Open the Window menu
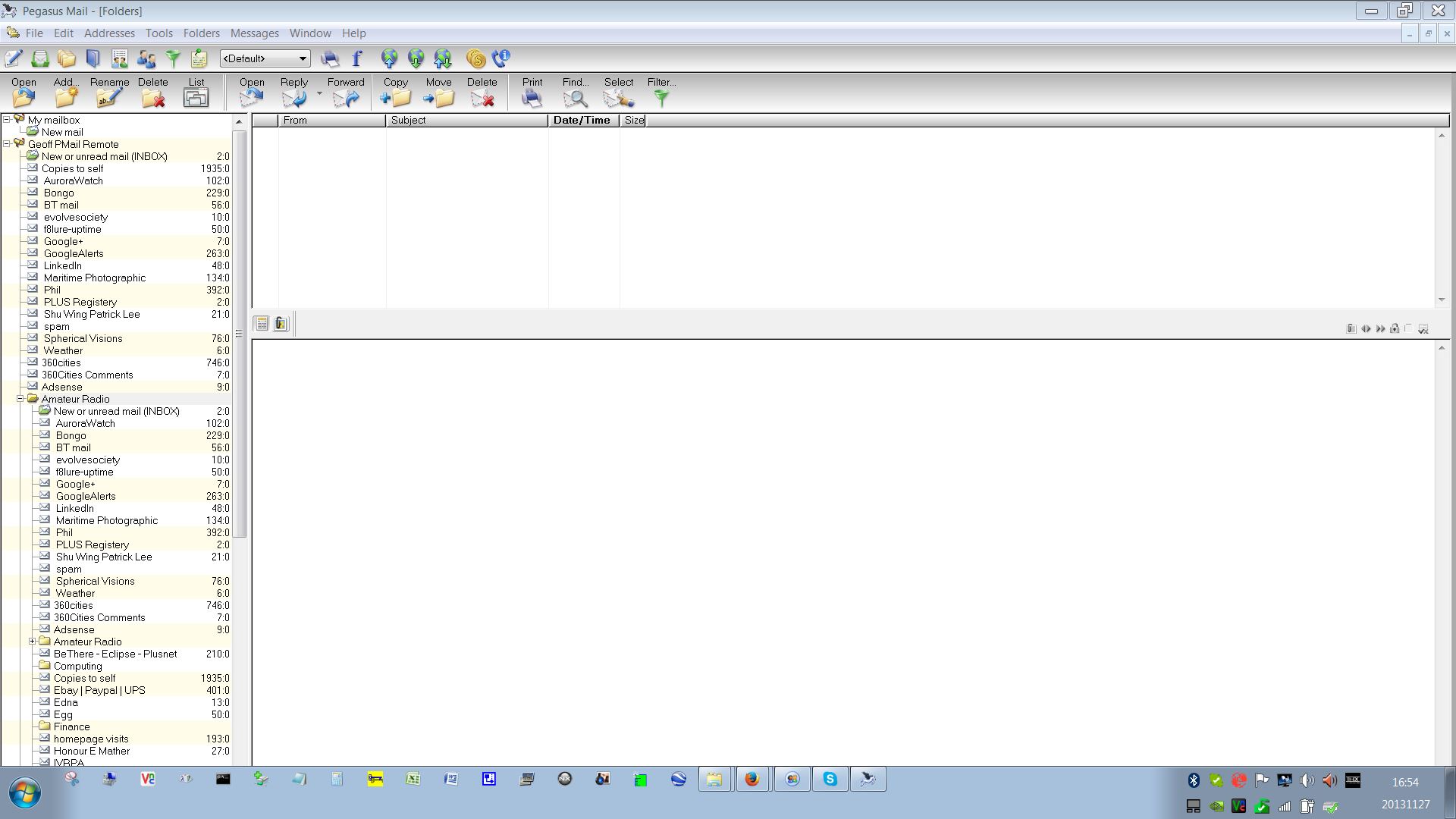 coord(310,33)
